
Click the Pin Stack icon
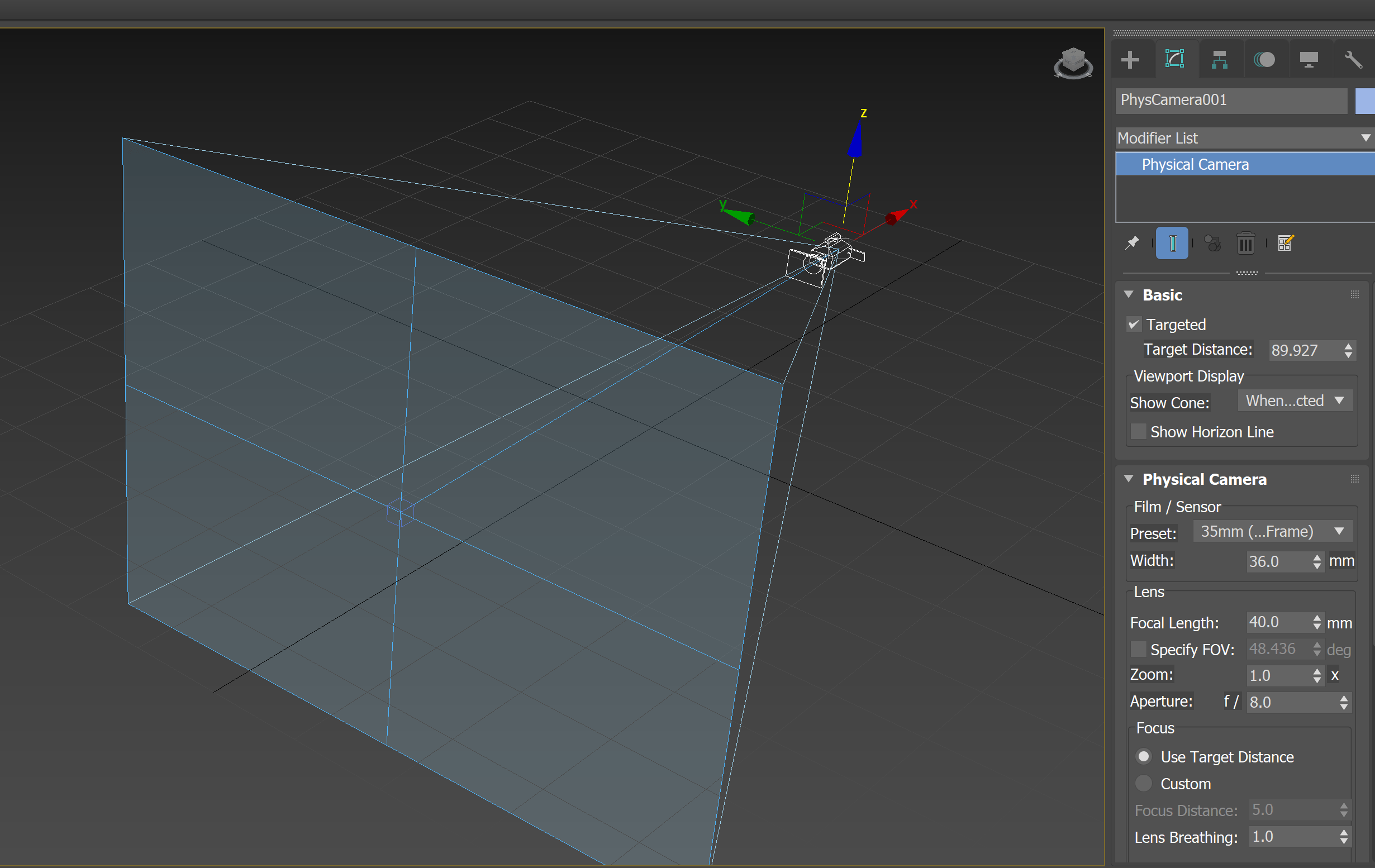point(1132,243)
